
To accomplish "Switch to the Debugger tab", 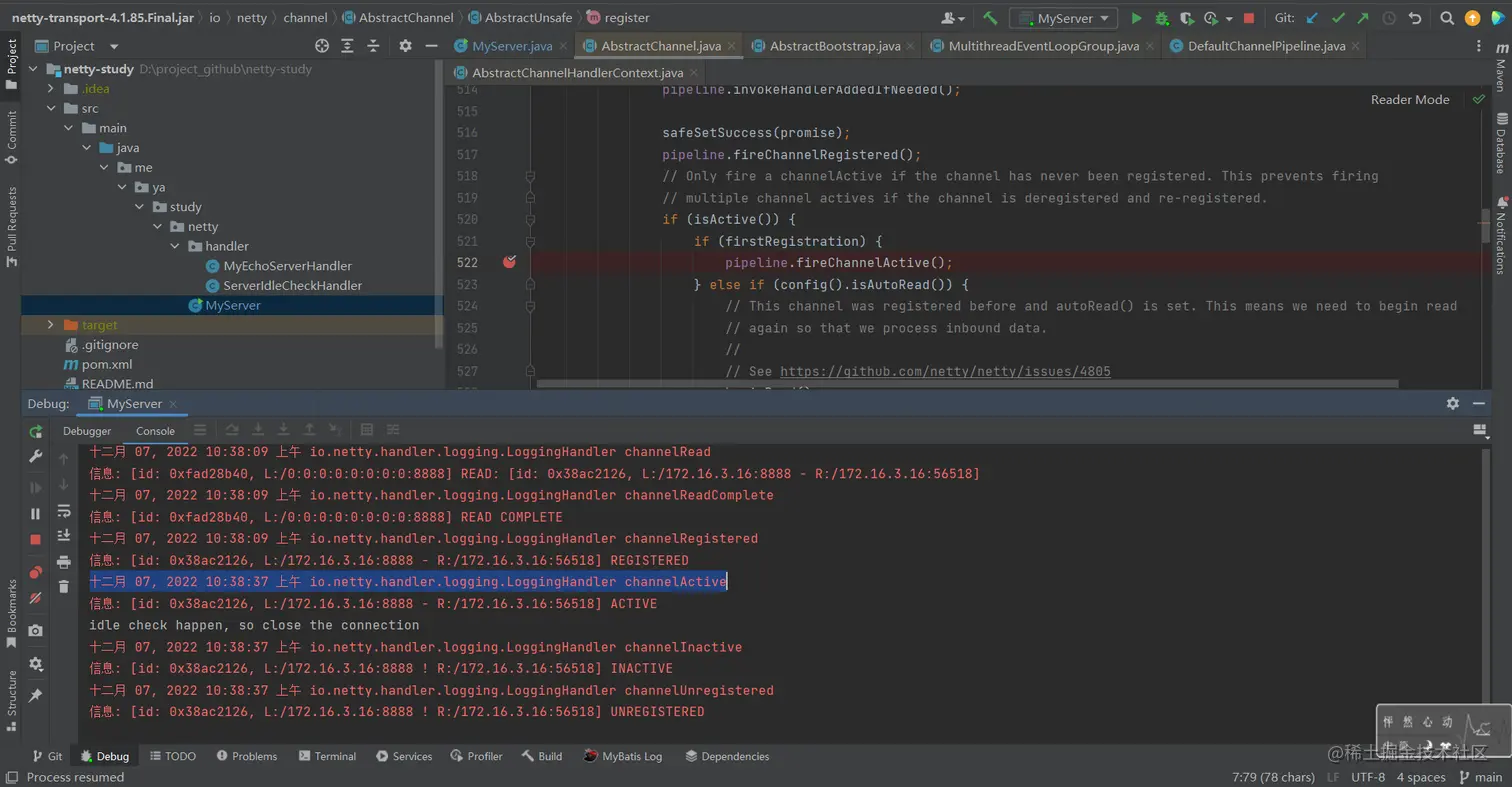I will click(x=87, y=431).
